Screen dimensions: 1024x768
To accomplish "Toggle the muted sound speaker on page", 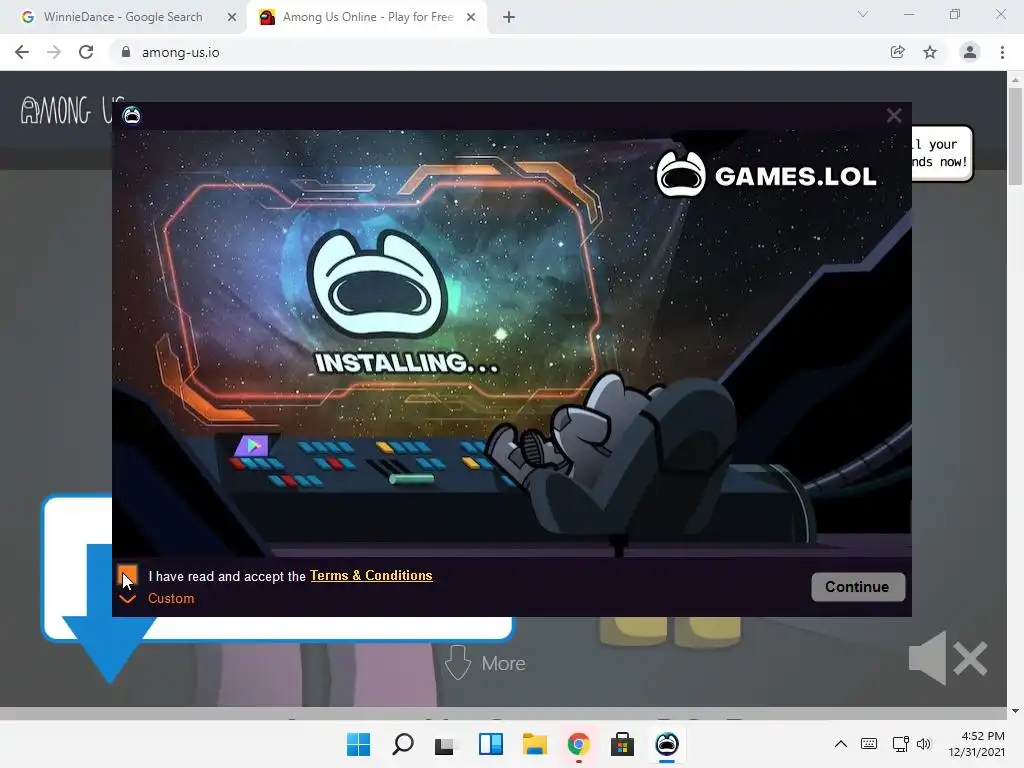I will [948, 658].
